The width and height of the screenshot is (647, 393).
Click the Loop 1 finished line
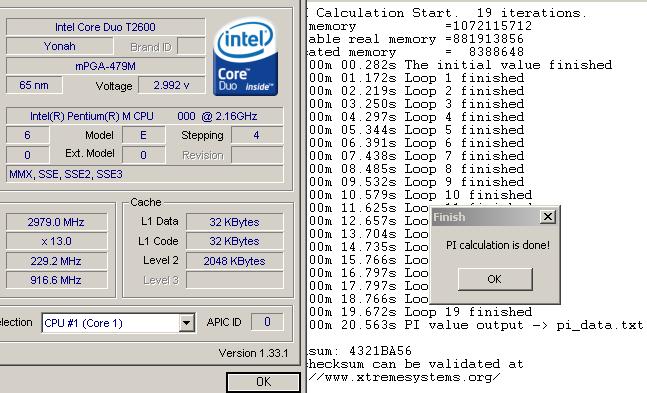[x=416, y=78]
